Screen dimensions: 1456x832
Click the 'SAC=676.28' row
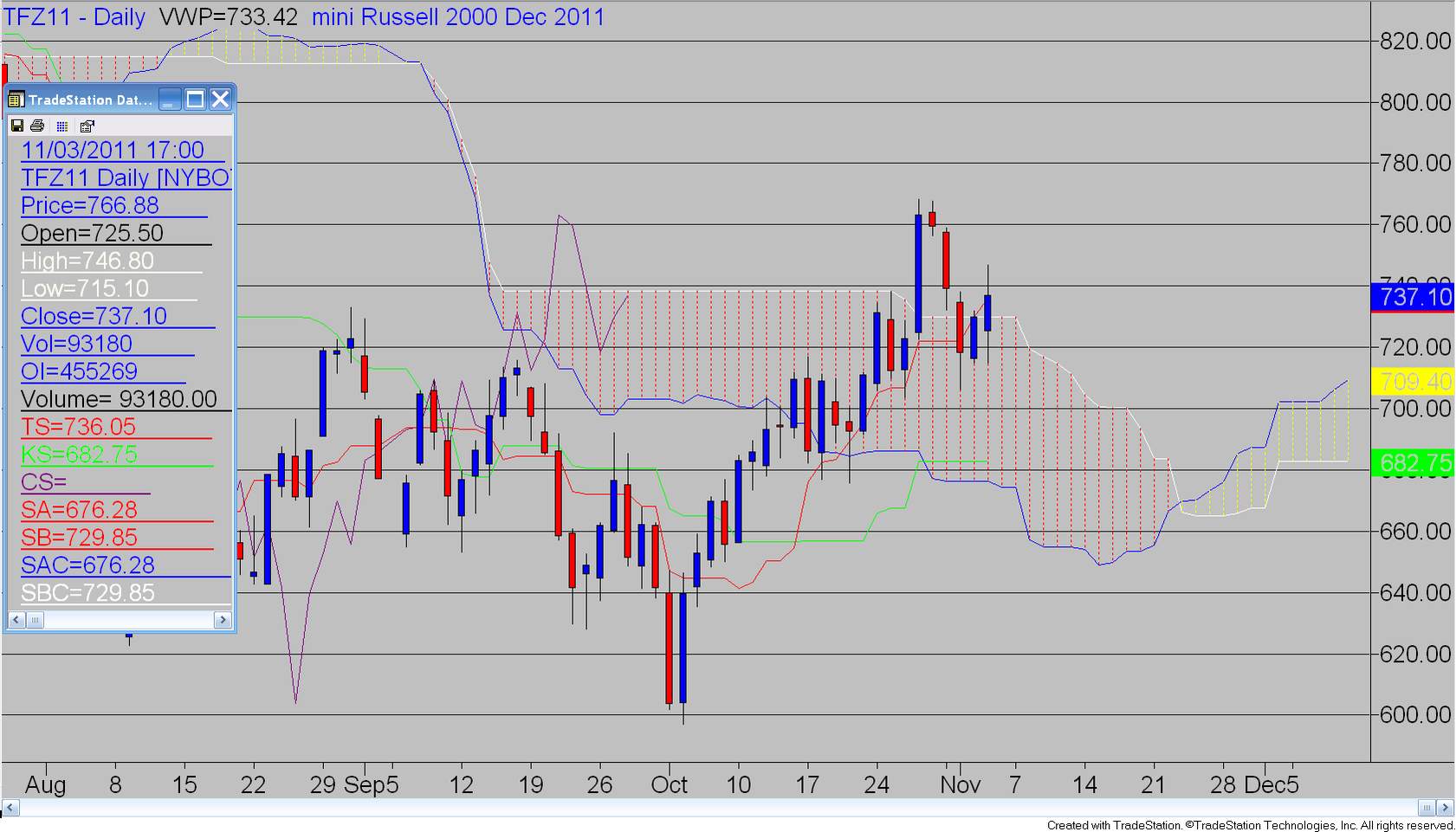coord(126,565)
